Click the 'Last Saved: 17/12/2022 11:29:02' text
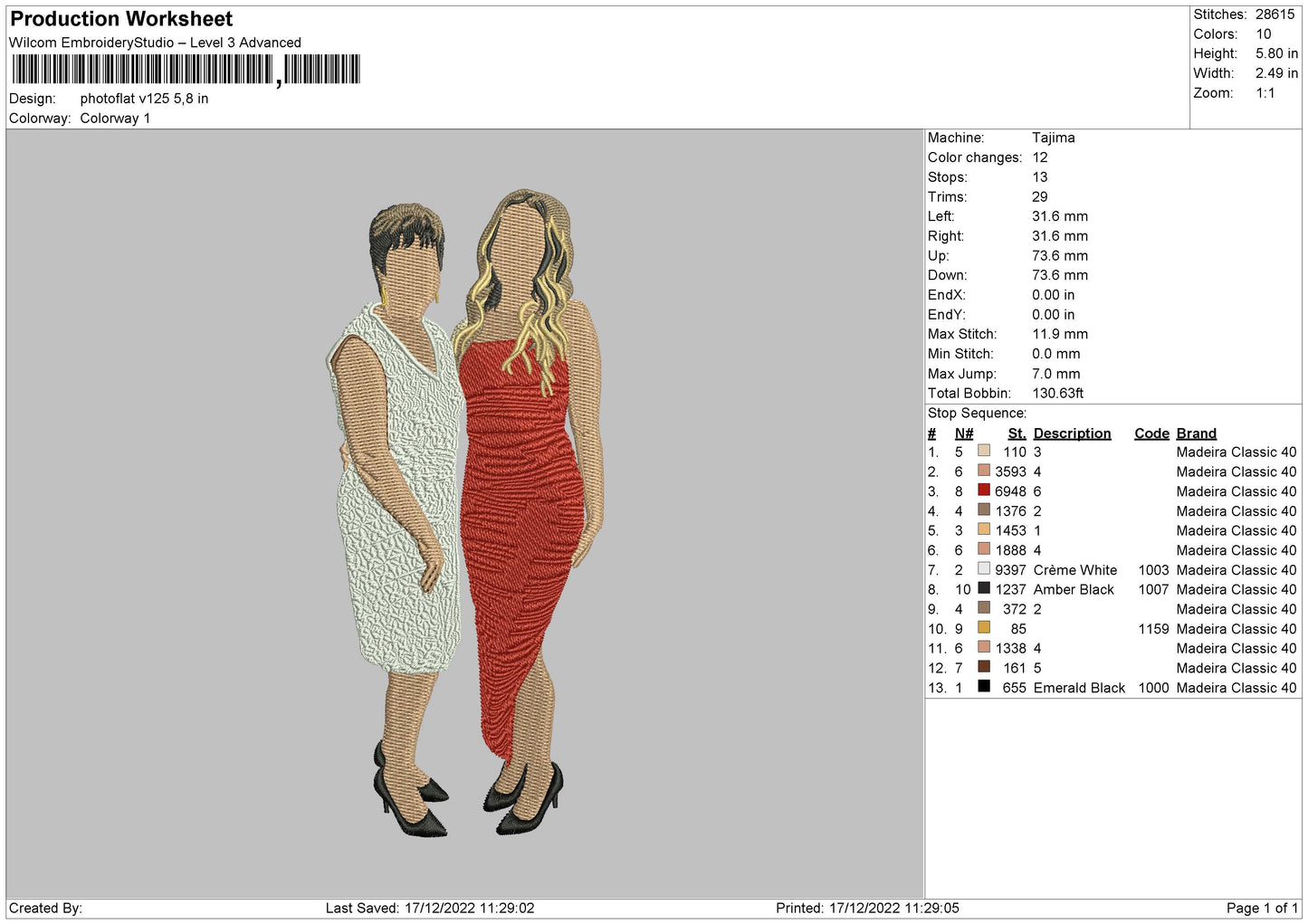Screen dimensions: 1308x924 pos(430,908)
